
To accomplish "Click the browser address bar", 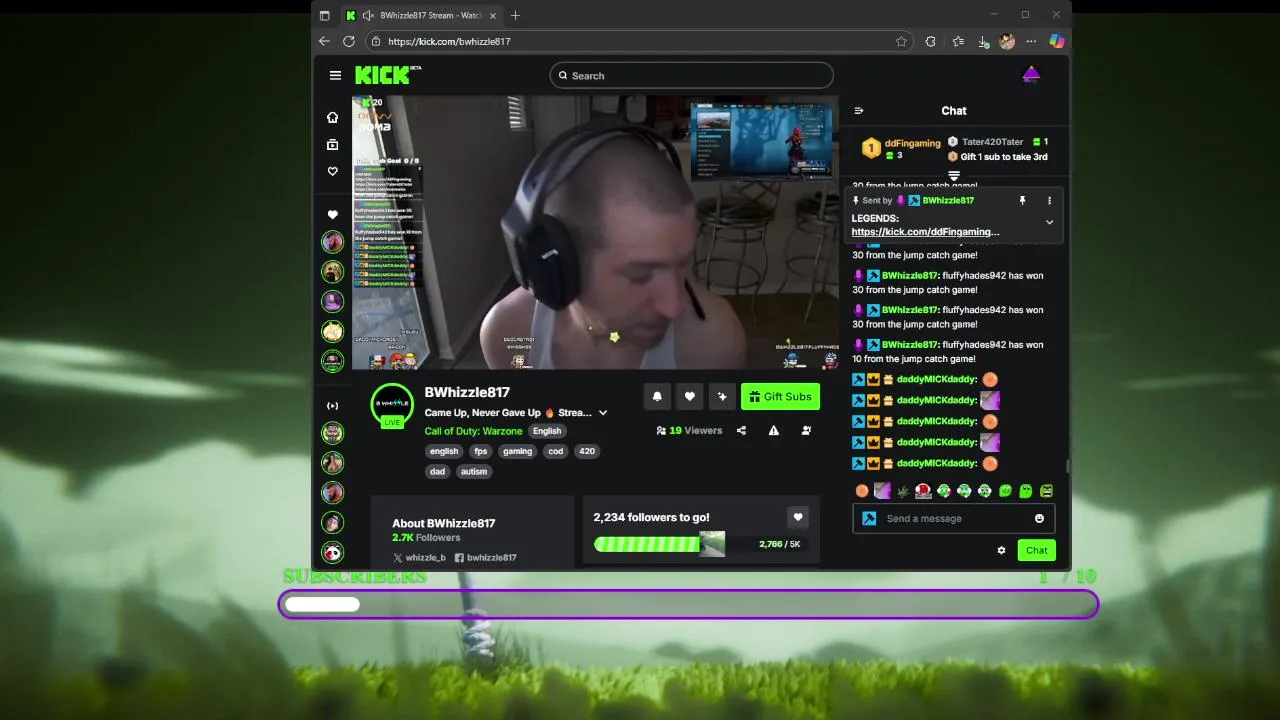I will [640, 41].
